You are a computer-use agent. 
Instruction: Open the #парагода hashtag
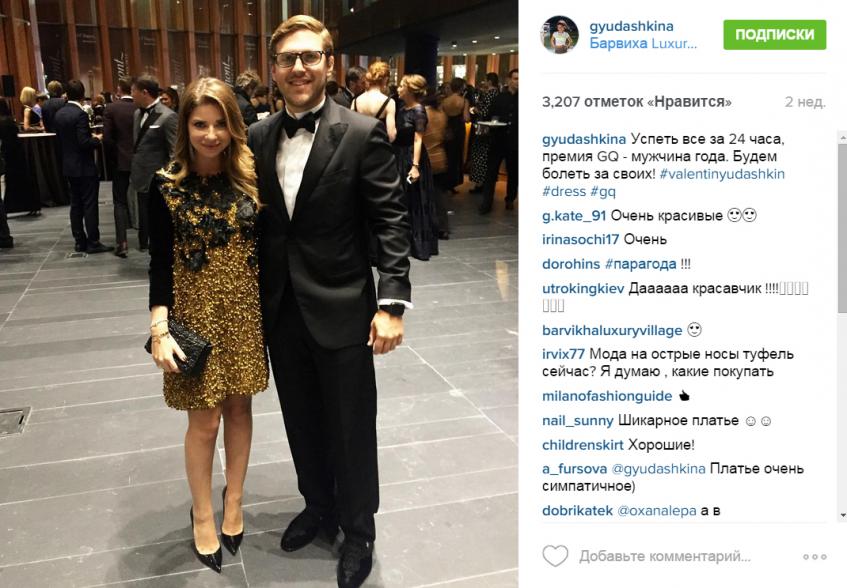click(641, 264)
